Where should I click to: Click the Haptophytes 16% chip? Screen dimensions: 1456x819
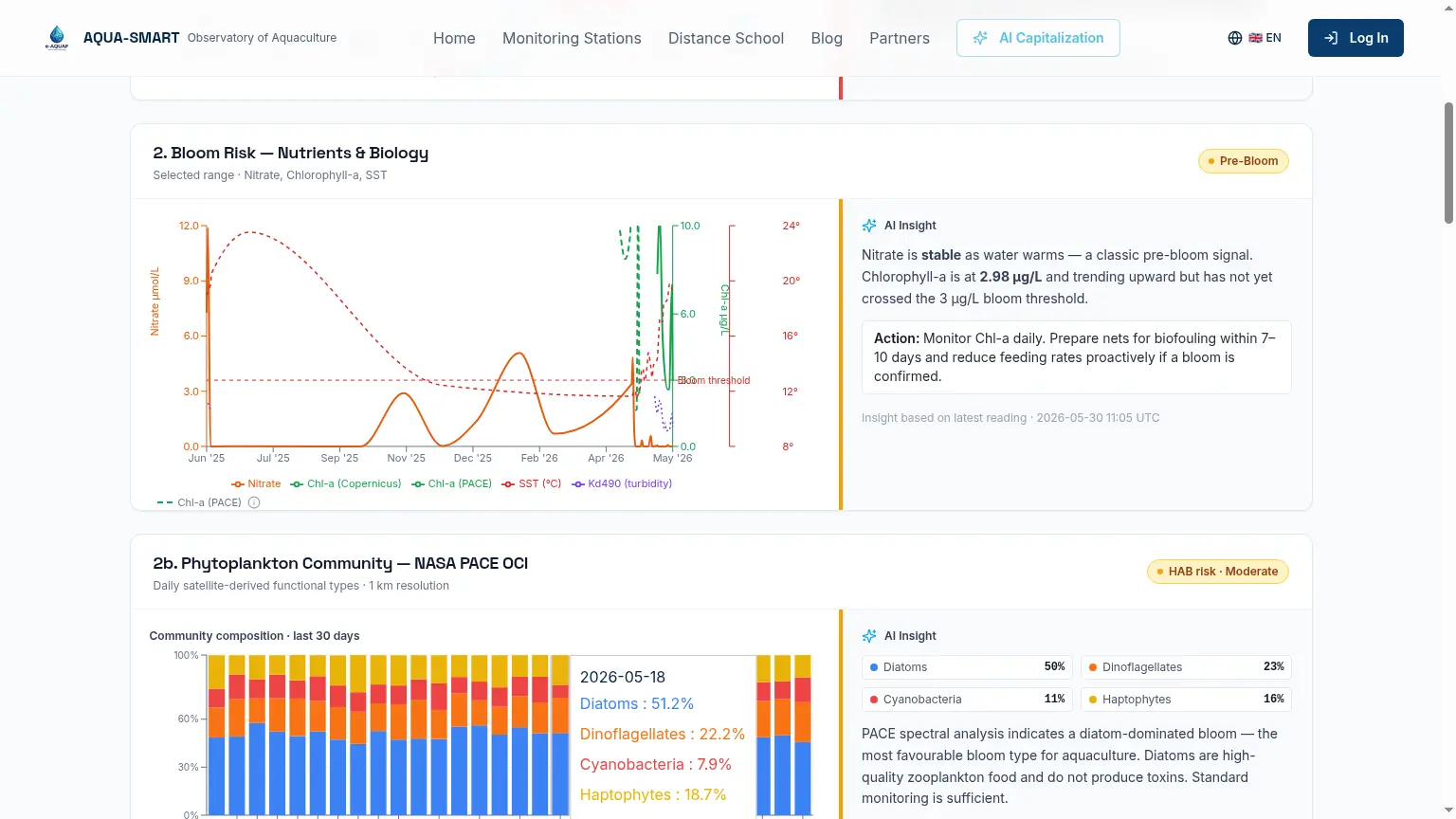(x=1186, y=700)
